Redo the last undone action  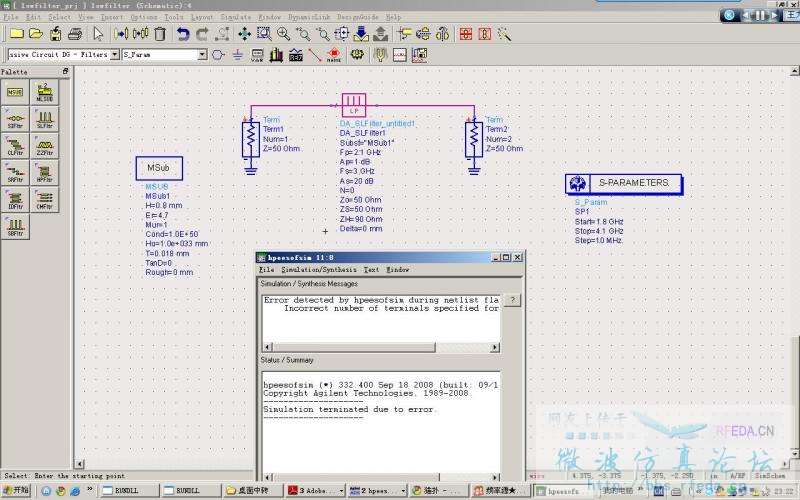202,34
